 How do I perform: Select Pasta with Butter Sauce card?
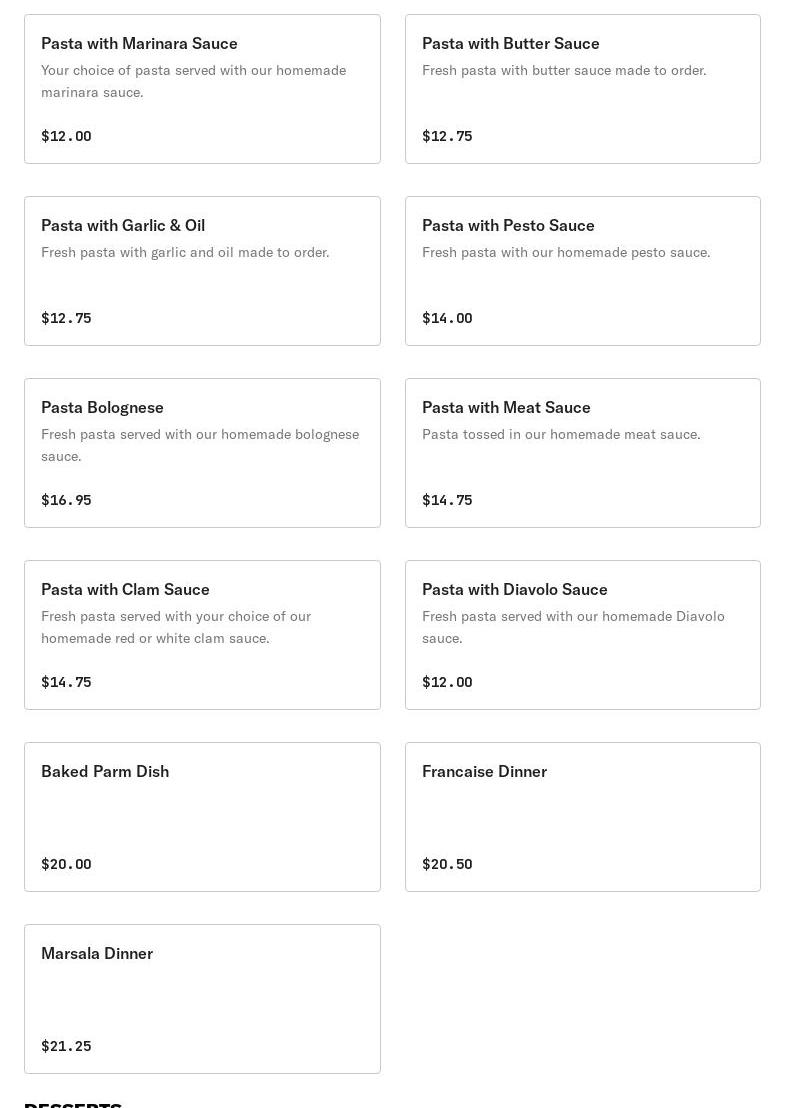pyautogui.click(x=583, y=89)
